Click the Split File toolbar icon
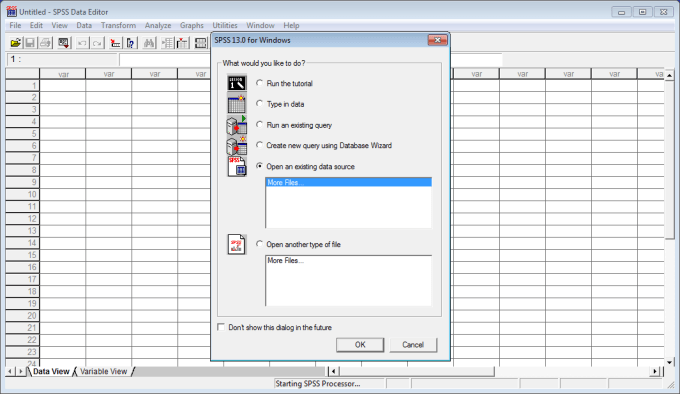The height and width of the screenshot is (394, 680). pos(200,42)
